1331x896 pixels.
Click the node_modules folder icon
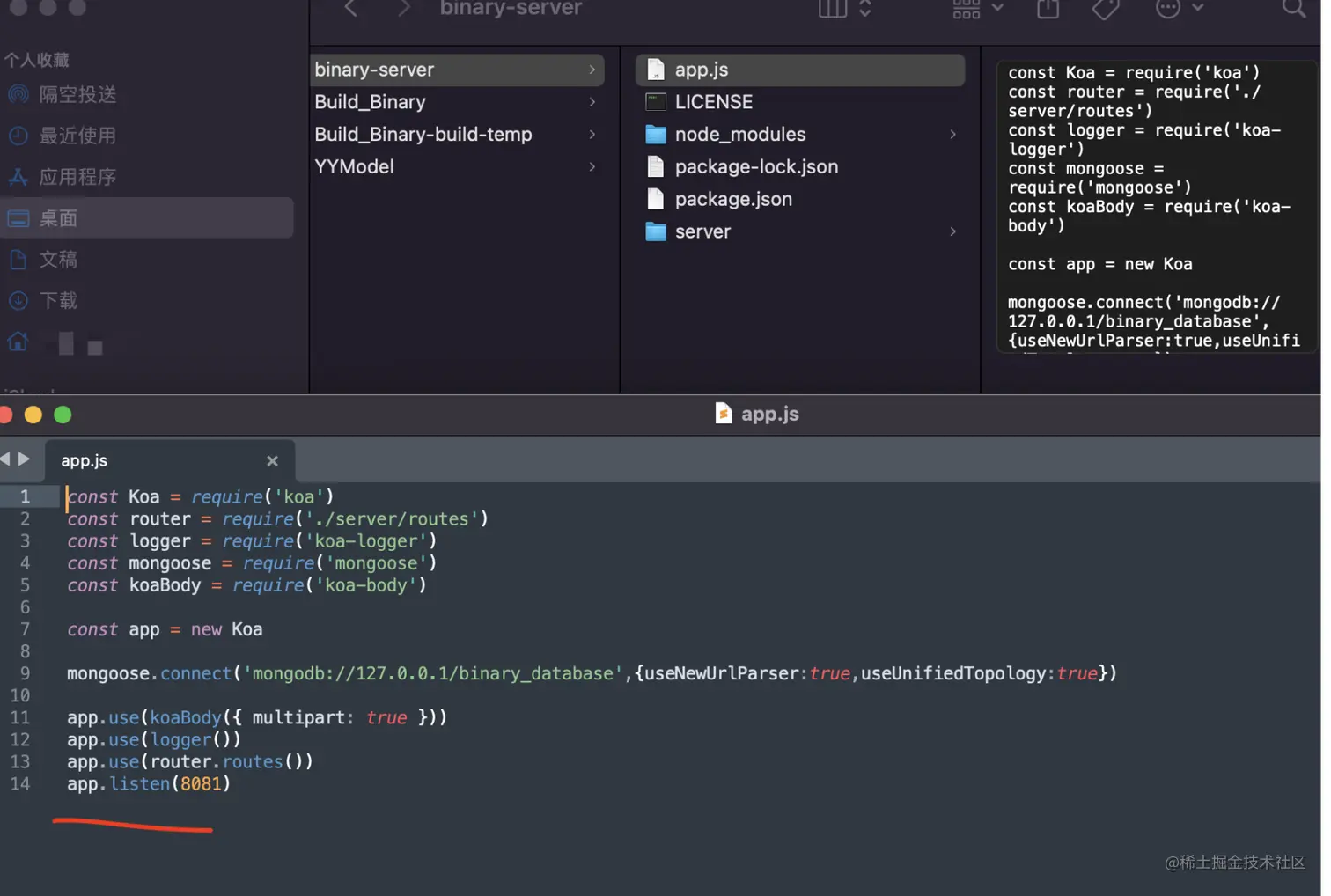point(656,135)
